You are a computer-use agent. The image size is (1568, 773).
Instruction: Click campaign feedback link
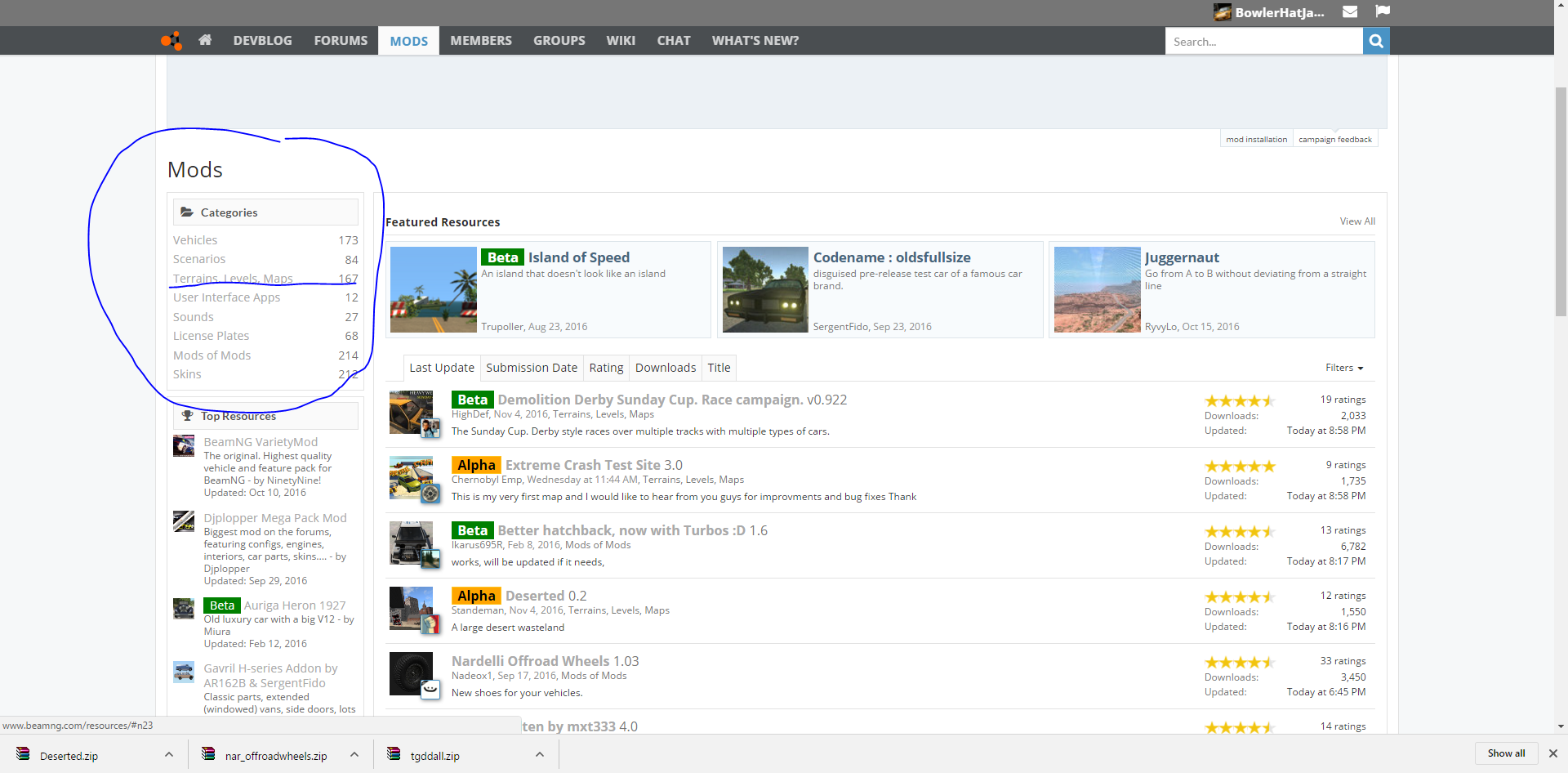pos(1335,139)
